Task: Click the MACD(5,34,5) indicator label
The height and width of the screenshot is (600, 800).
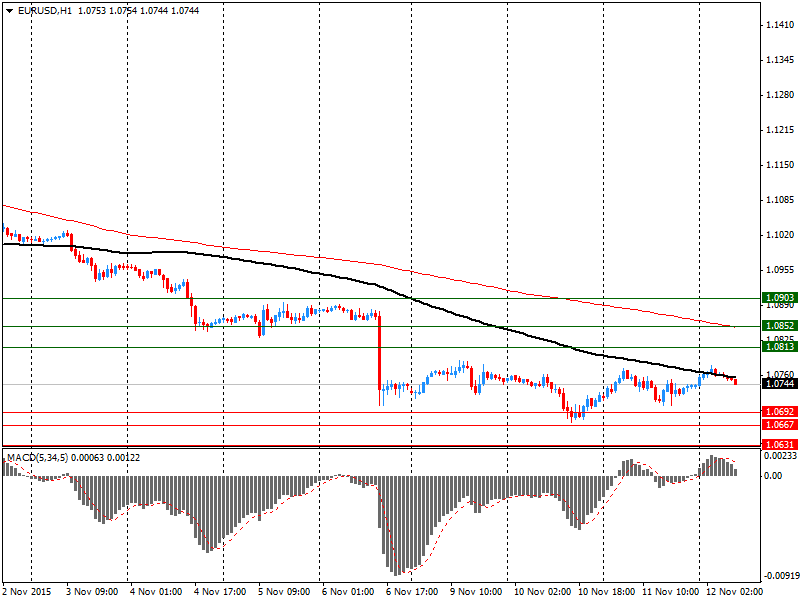Action: click(38, 458)
